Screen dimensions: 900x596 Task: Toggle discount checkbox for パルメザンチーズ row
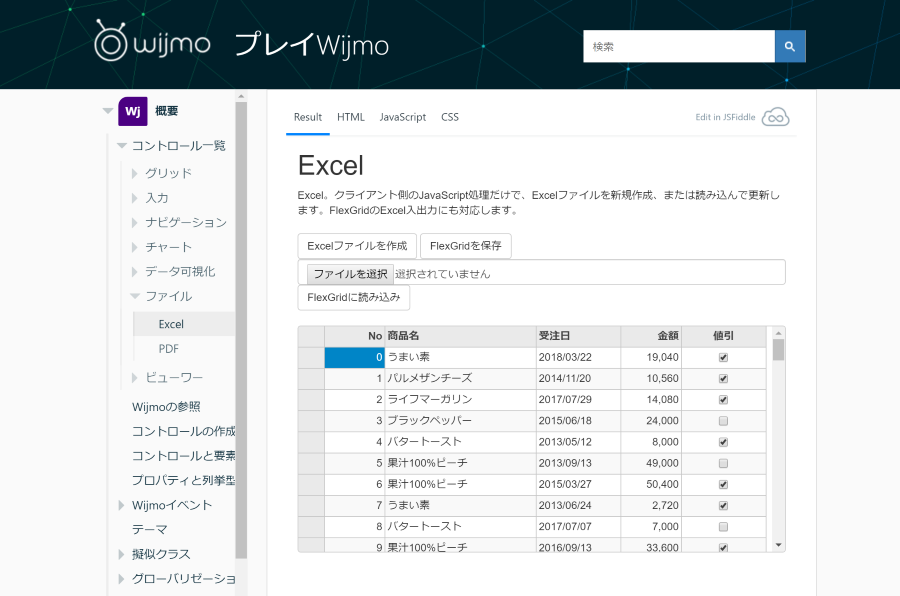pyautogui.click(x=723, y=379)
